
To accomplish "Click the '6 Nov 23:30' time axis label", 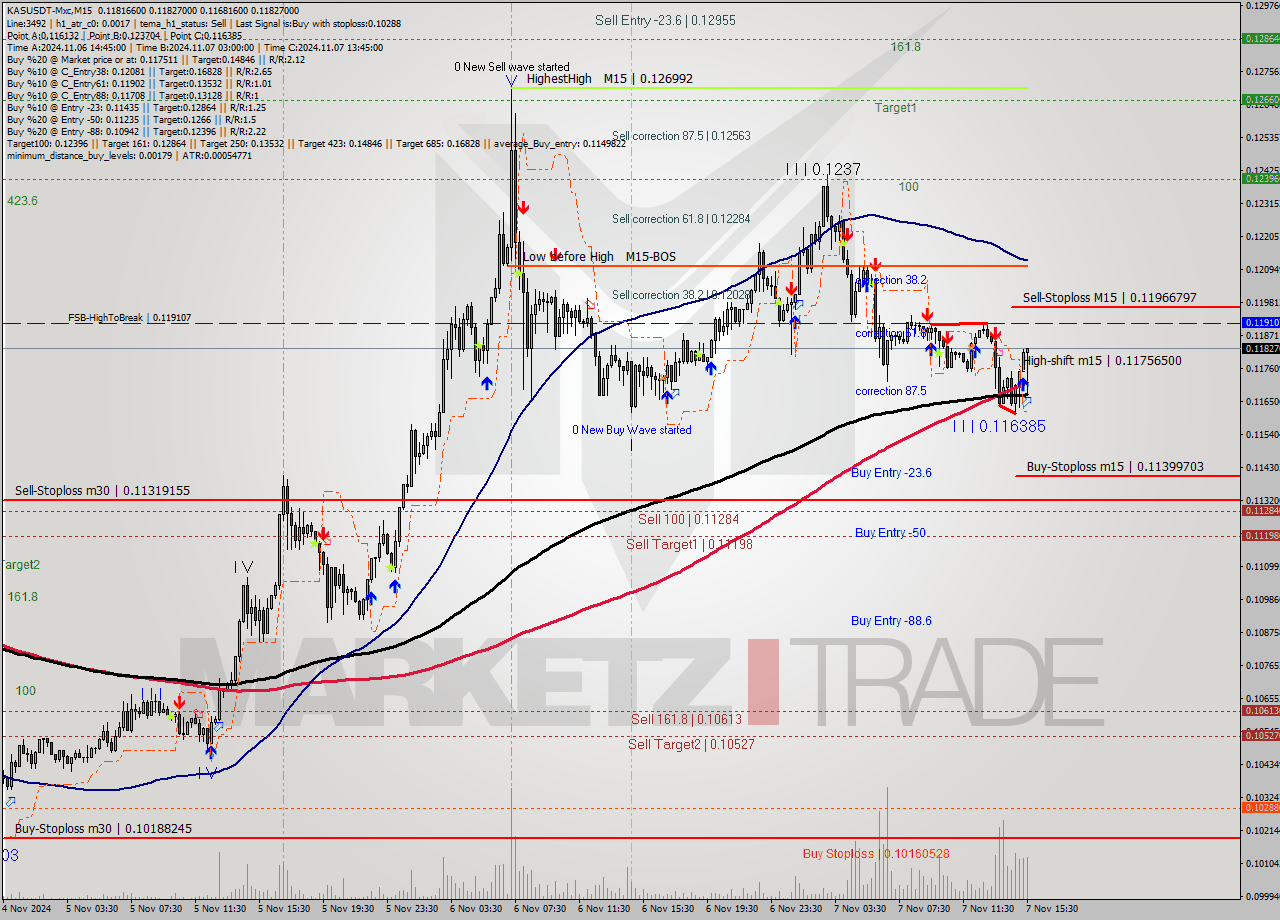I will coord(796,909).
